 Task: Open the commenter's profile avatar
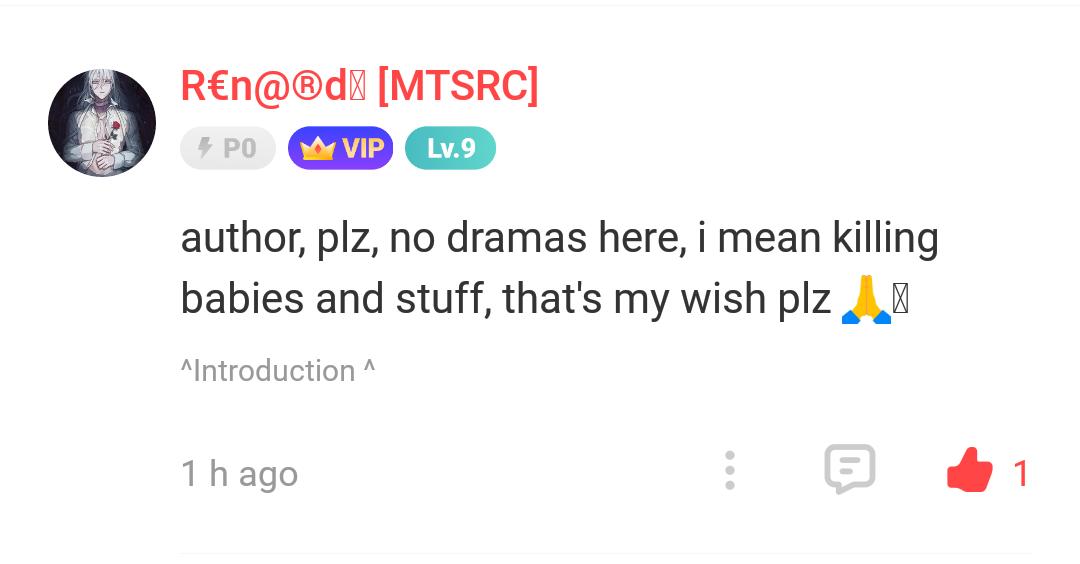pyautogui.click(x=102, y=123)
